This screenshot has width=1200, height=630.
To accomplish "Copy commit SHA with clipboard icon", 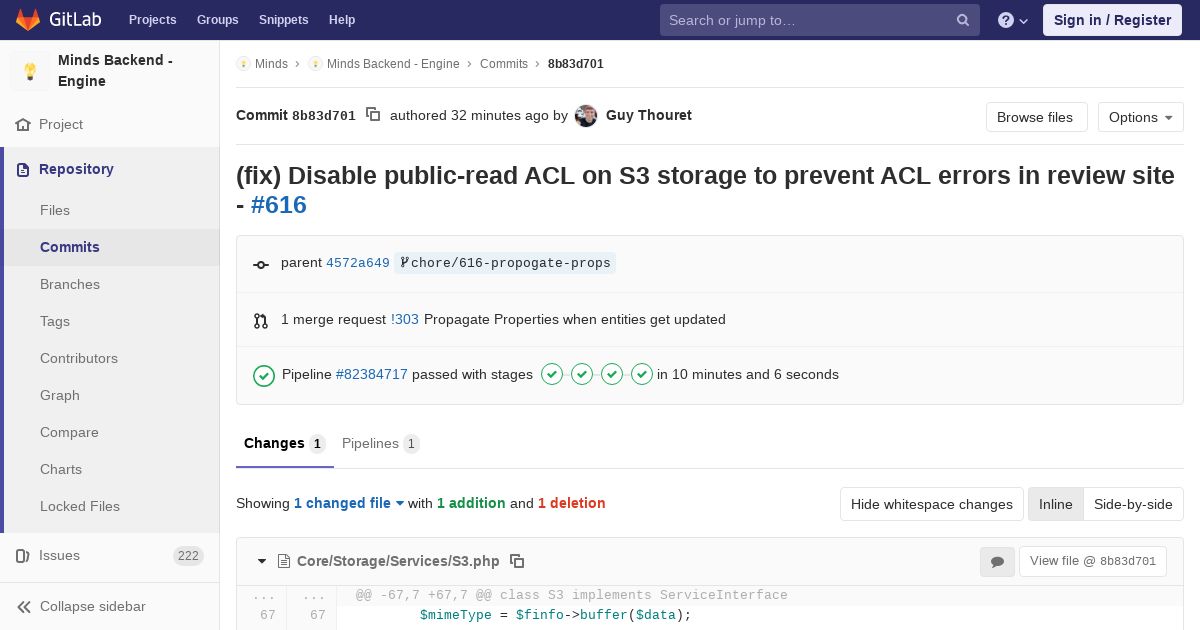I will (373, 115).
